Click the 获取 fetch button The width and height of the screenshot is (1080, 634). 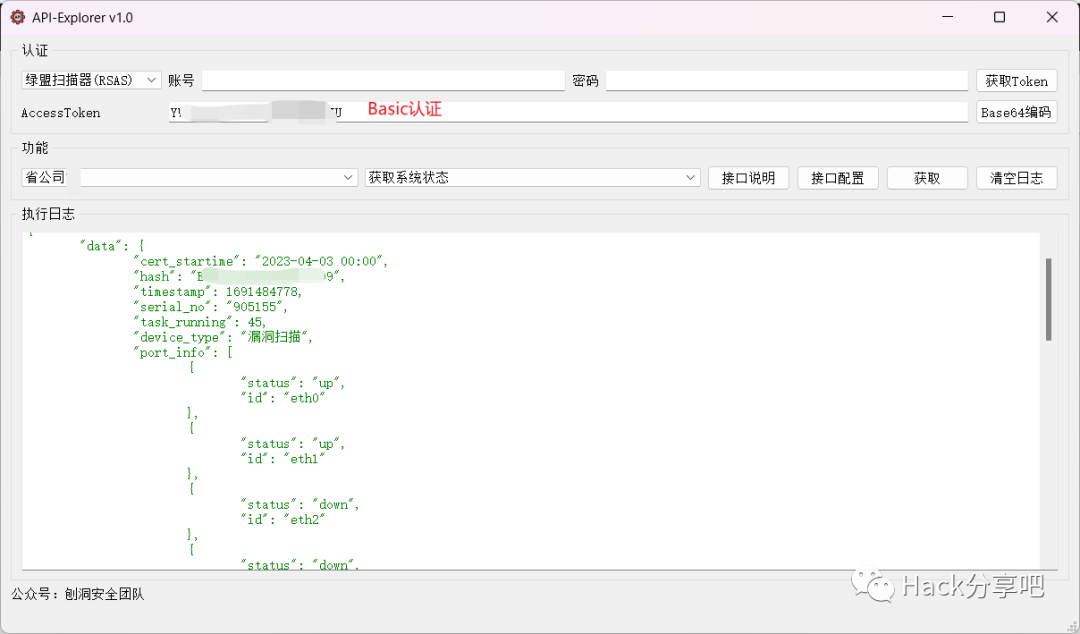click(927, 178)
